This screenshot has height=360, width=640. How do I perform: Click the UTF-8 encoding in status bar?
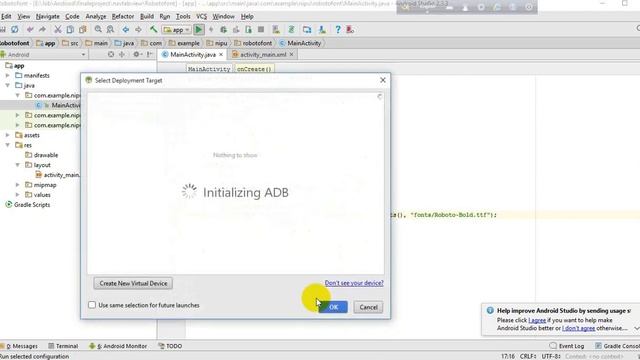point(551,356)
